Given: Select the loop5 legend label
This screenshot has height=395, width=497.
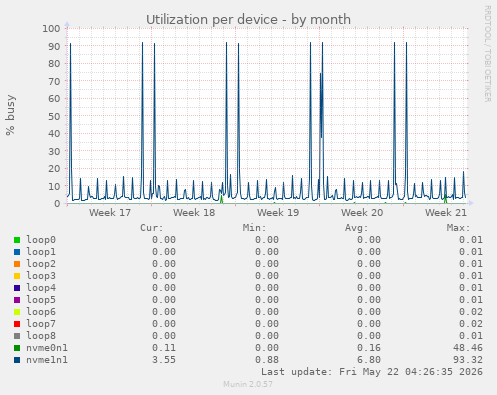Looking at the screenshot, I should [41, 300].
